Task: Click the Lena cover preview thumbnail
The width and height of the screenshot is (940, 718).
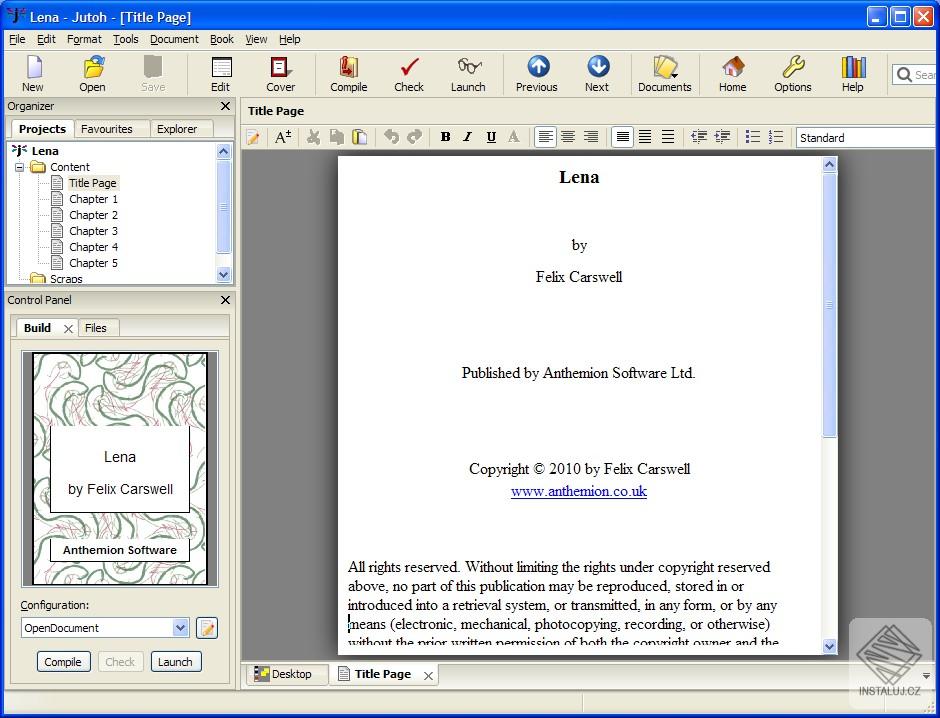Action: pos(120,469)
